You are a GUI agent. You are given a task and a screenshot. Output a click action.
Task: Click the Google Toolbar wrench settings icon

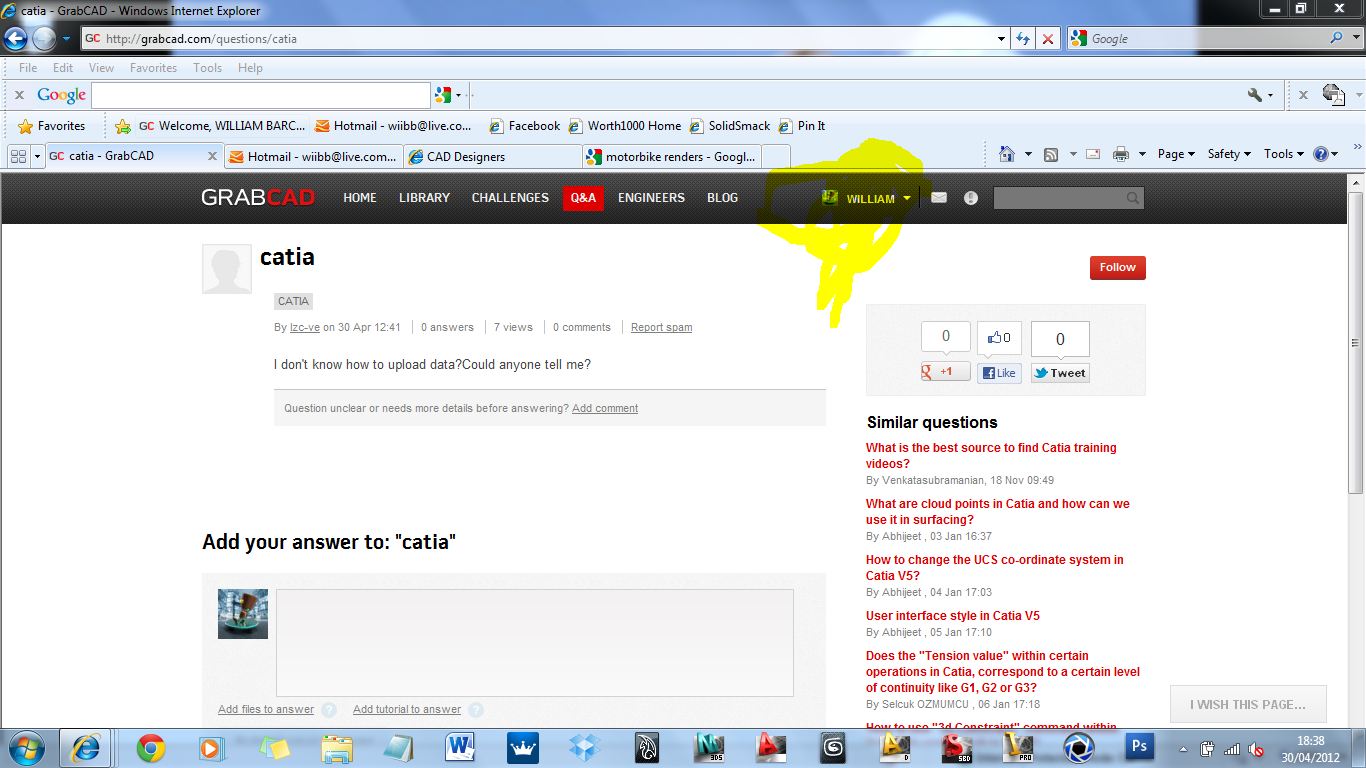coord(1255,95)
